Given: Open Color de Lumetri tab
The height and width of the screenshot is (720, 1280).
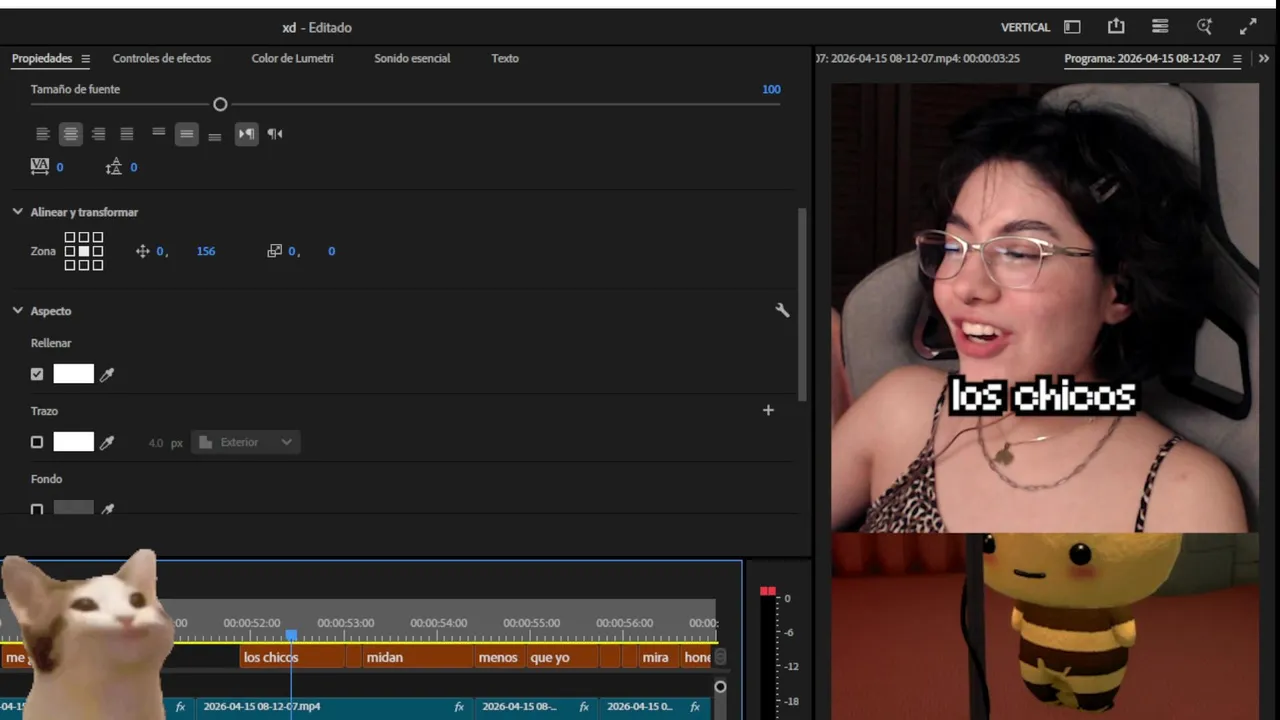Looking at the screenshot, I should [x=293, y=59].
